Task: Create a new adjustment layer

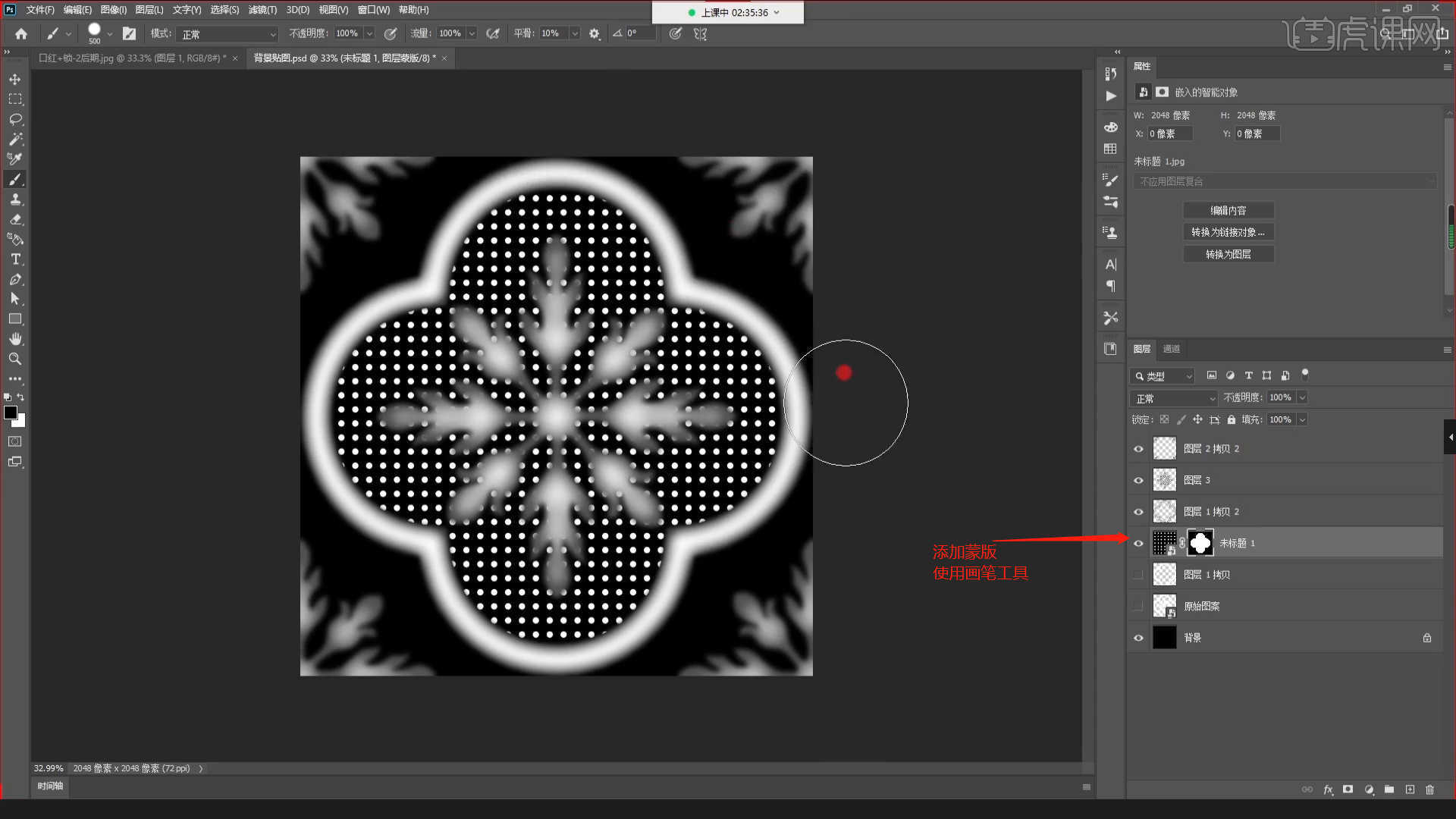Action: coord(1369,789)
